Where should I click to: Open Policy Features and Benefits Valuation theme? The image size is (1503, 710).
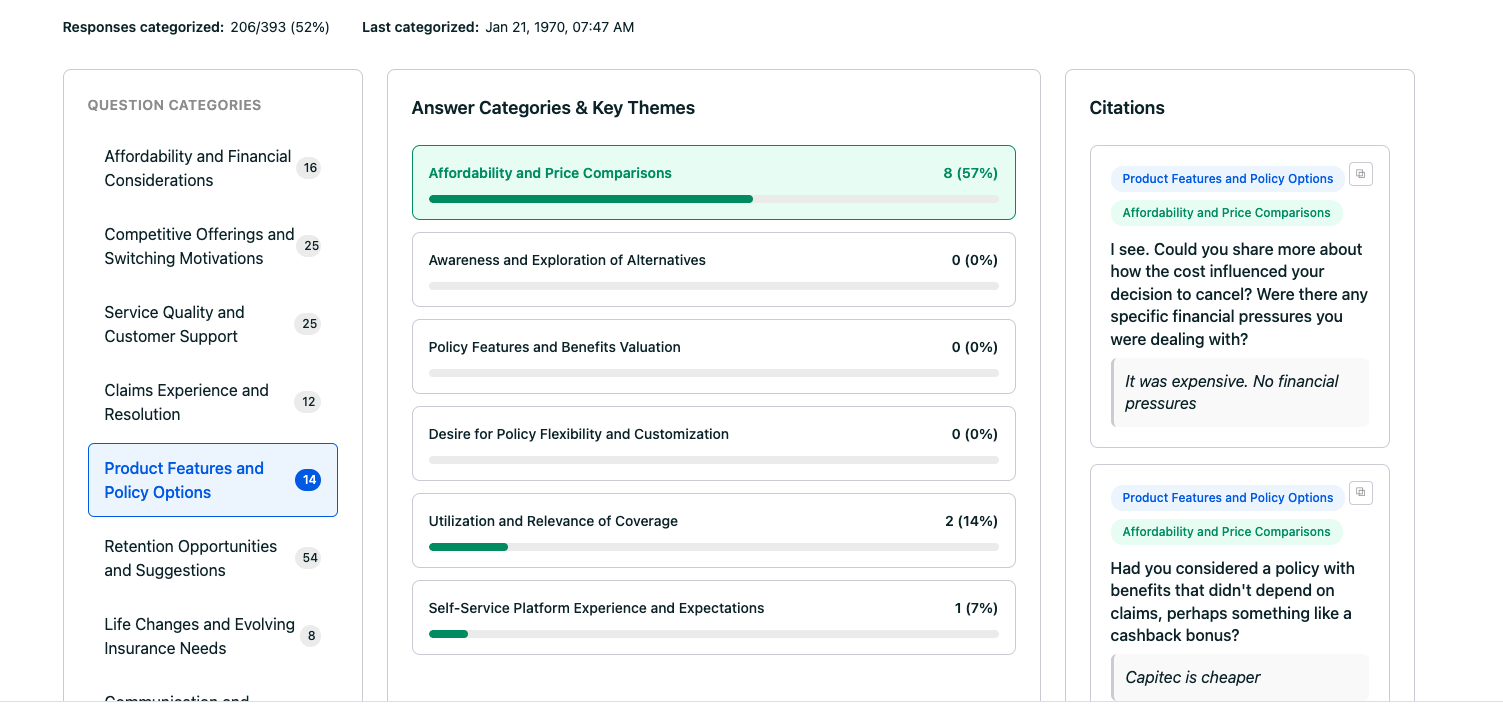(x=713, y=356)
